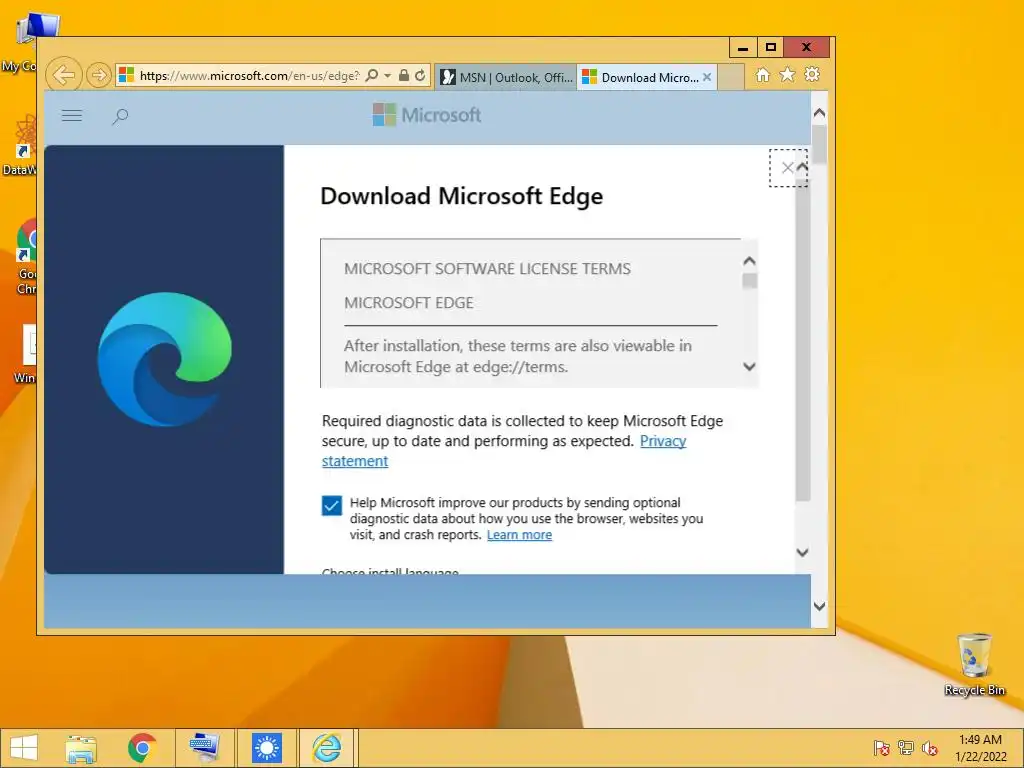The width and height of the screenshot is (1024, 768).
Task: Click the muted volume tray icon
Action: click(930, 748)
